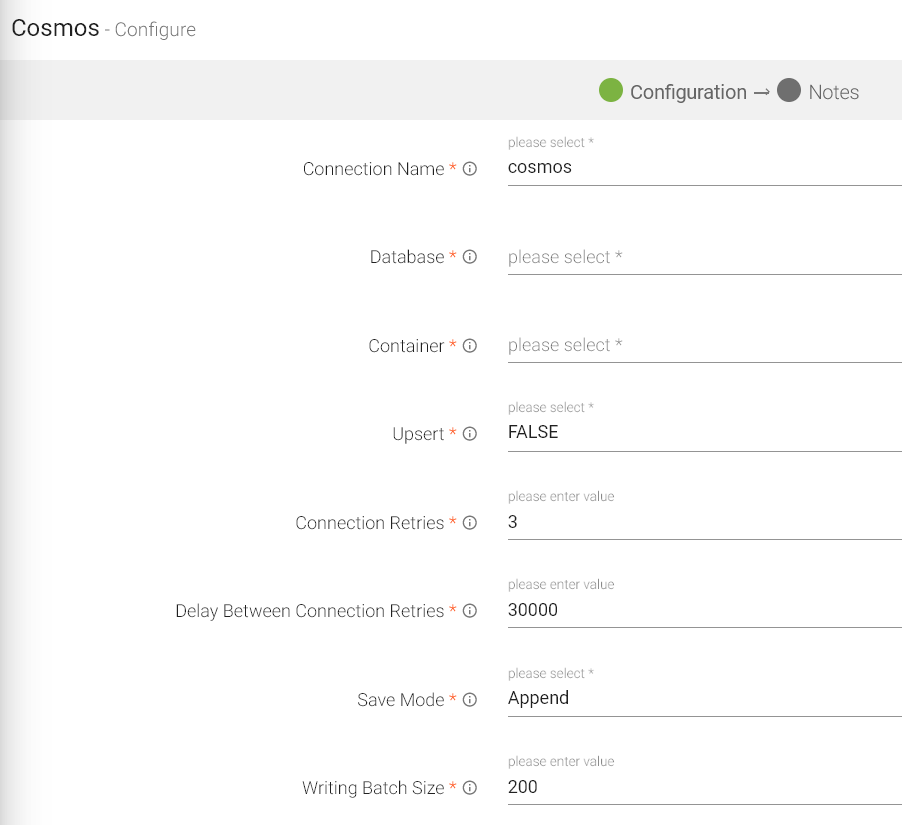Viewport: 902px width, 825px height.
Task: Open the Container selection dropdown
Action: [703, 346]
